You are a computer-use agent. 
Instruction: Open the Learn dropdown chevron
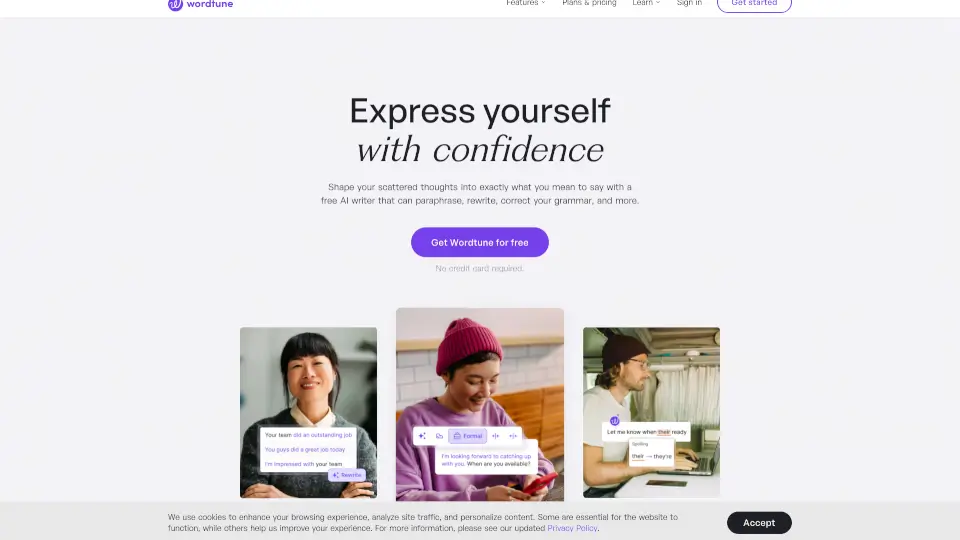point(658,3)
